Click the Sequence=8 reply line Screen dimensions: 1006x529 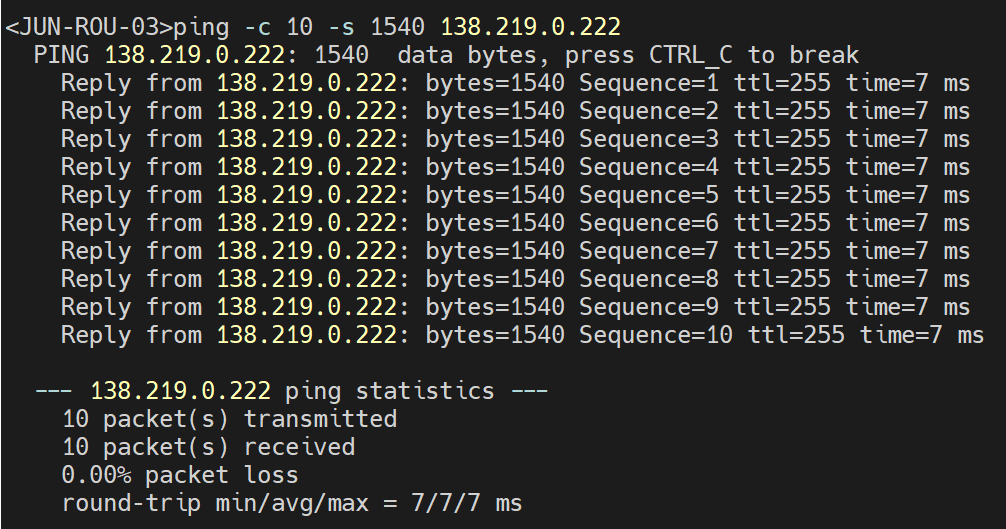click(x=515, y=278)
